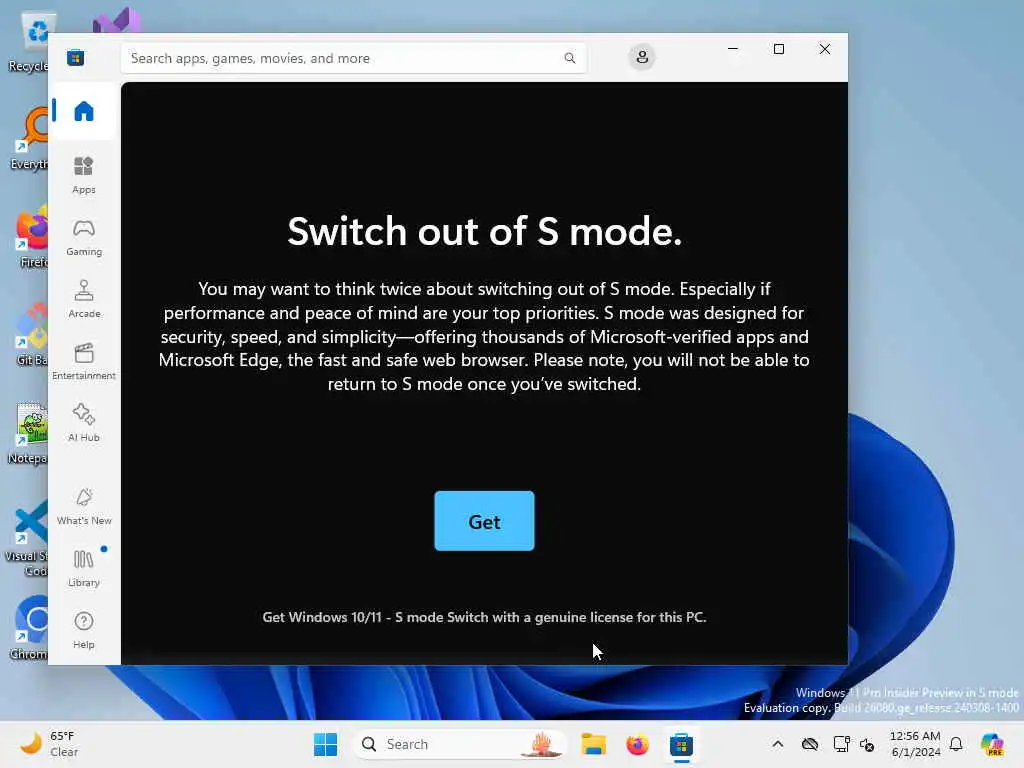Image resolution: width=1024 pixels, height=768 pixels.
Task: Open the Windows Start menu
Action: 325,744
